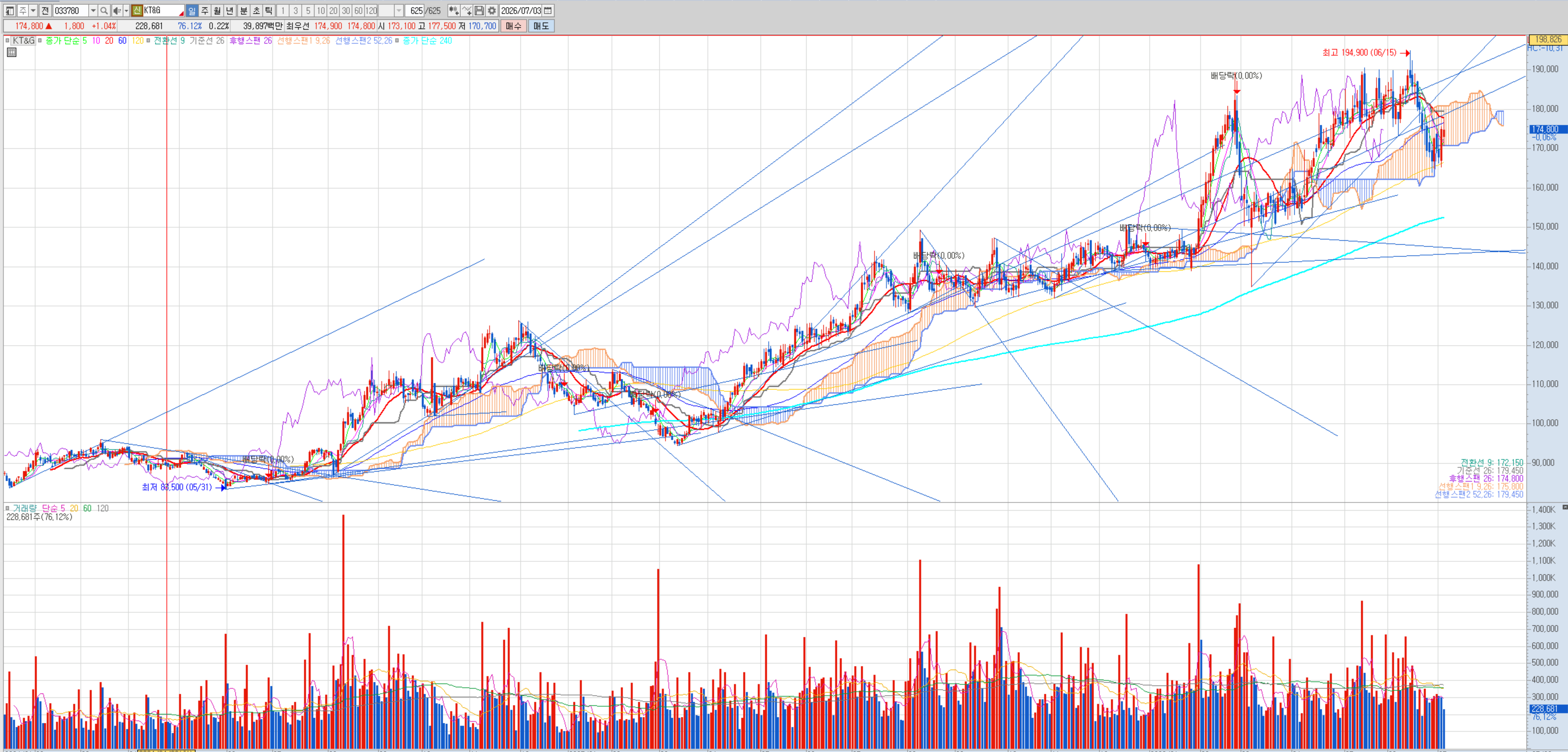Click the green 신 badge beside KT&G
This screenshot has width=1568, height=752.
(x=137, y=10)
